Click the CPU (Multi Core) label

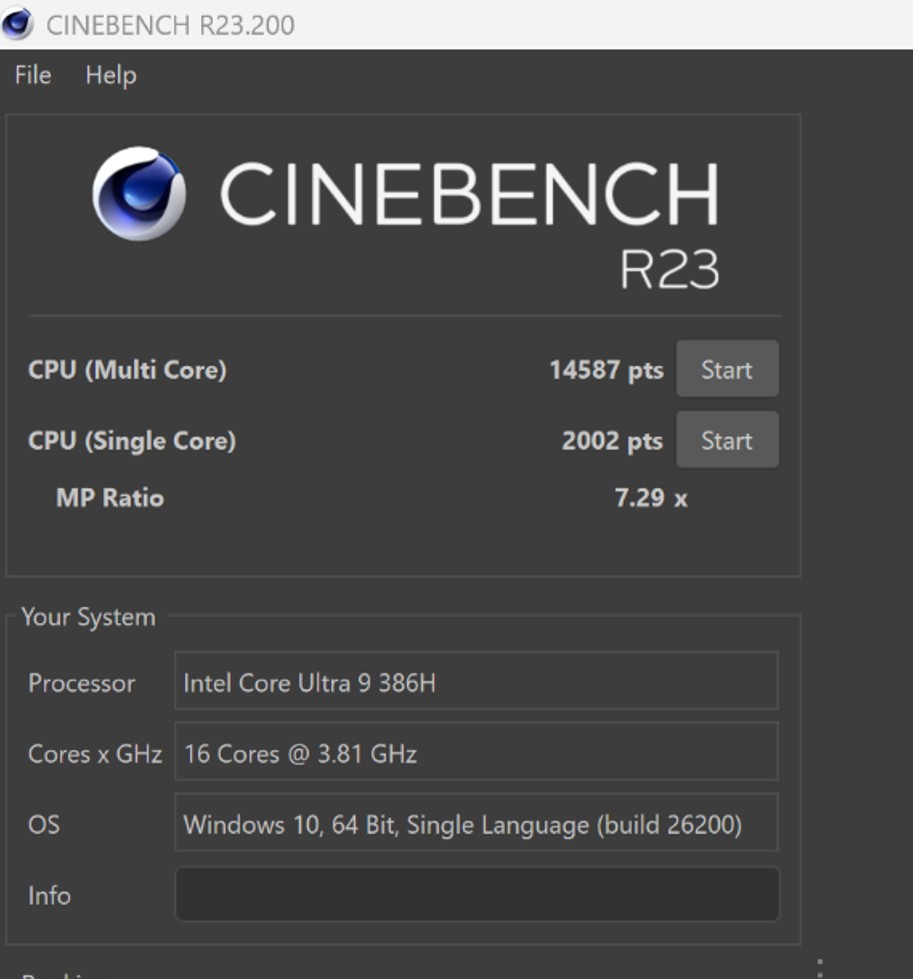point(127,370)
